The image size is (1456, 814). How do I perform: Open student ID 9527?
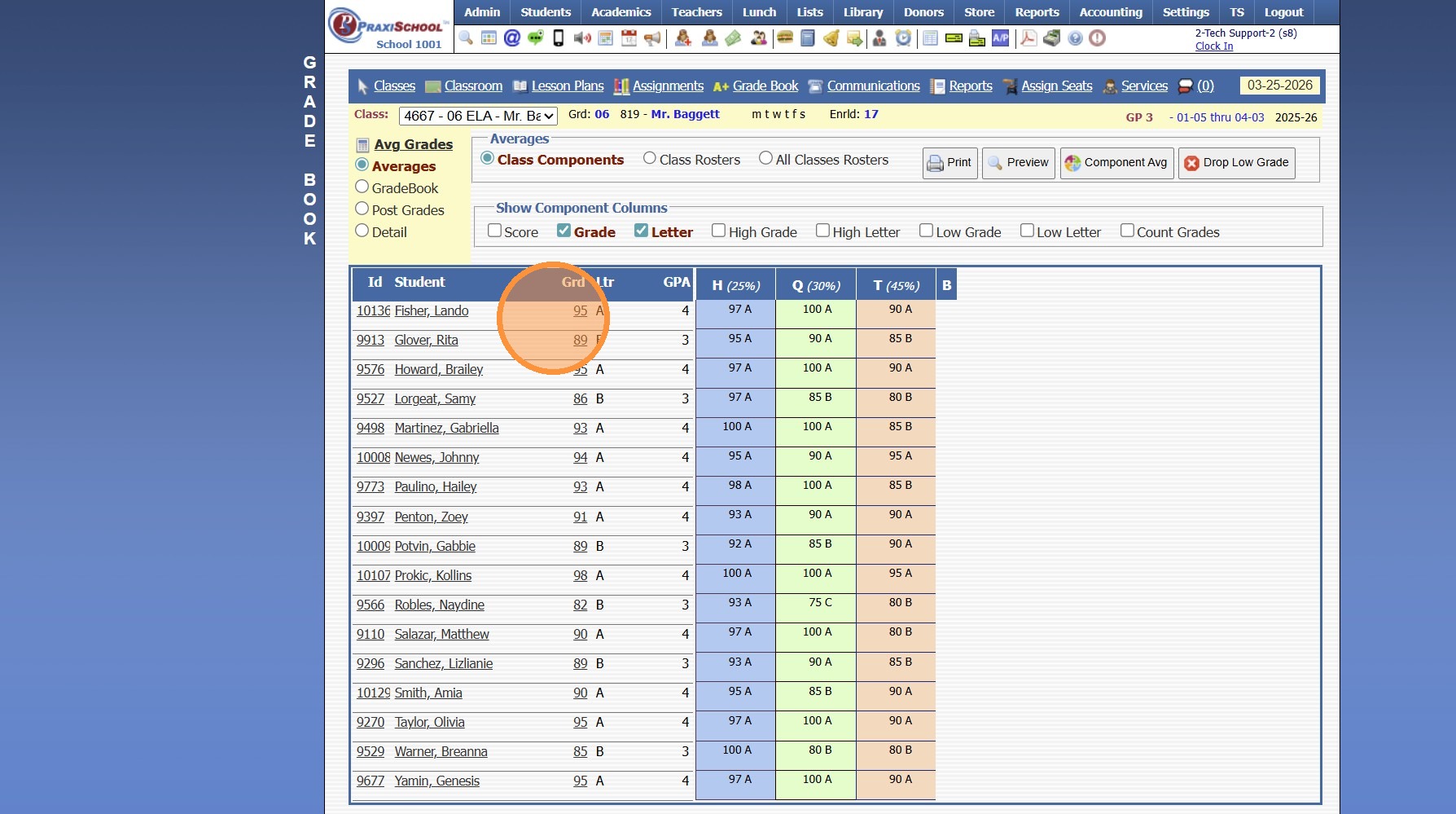point(371,399)
